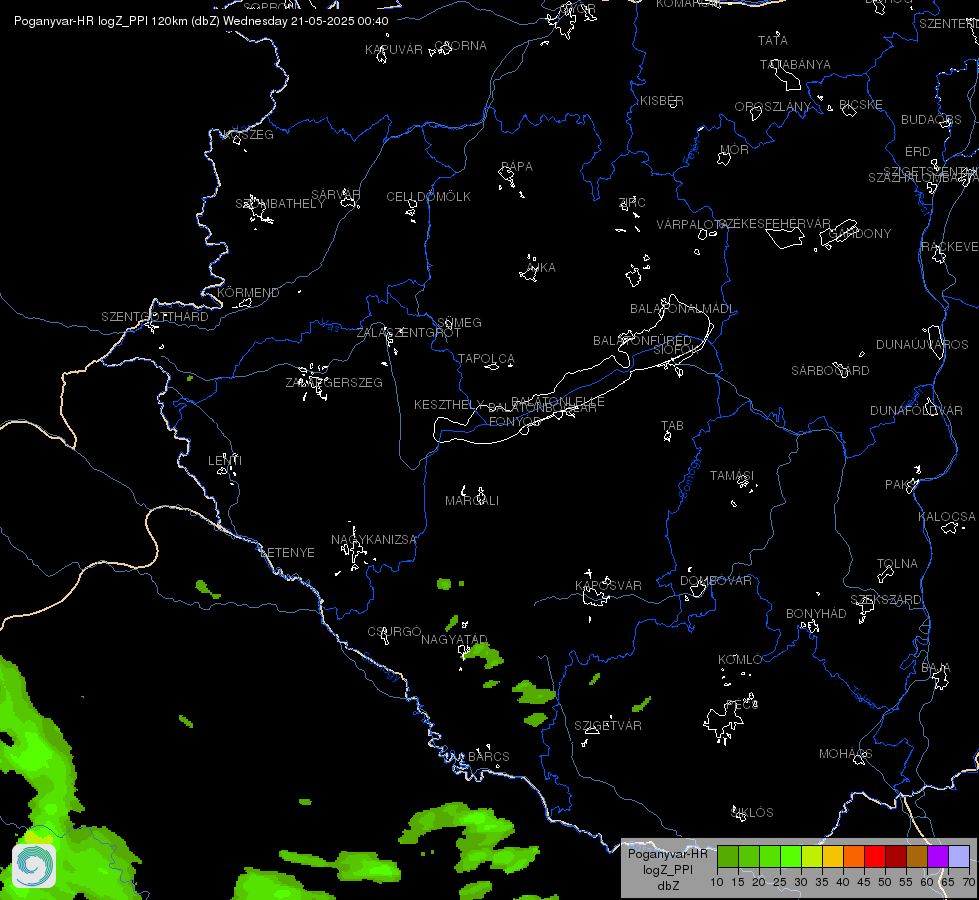The height and width of the screenshot is (900, 979).
Task: Click the BICSKE city label
Action: click(x=860, y=105)
